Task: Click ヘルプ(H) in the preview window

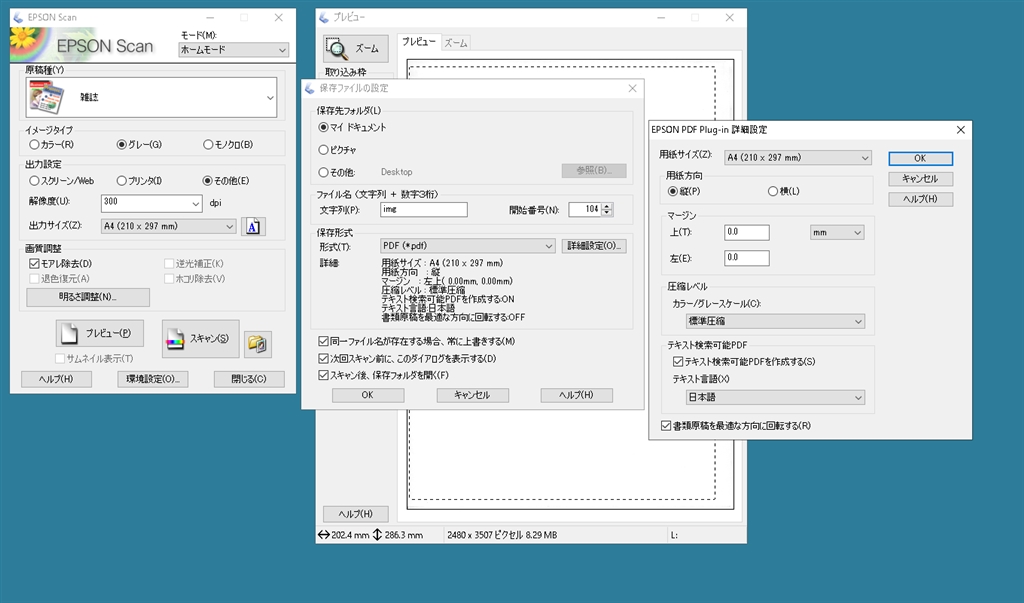Action: pos(356,514)
